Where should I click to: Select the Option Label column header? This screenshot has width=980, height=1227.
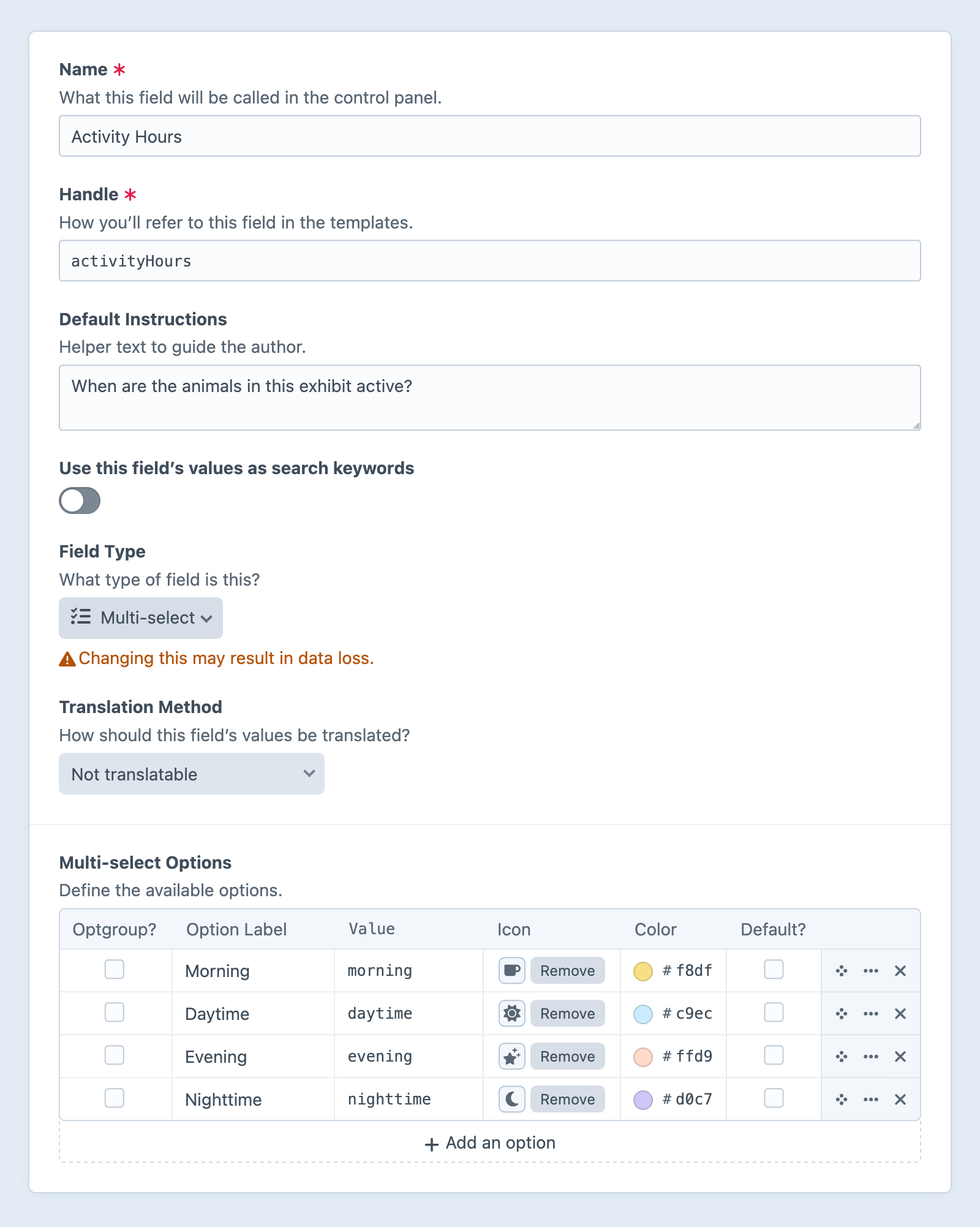pos(236,929)
